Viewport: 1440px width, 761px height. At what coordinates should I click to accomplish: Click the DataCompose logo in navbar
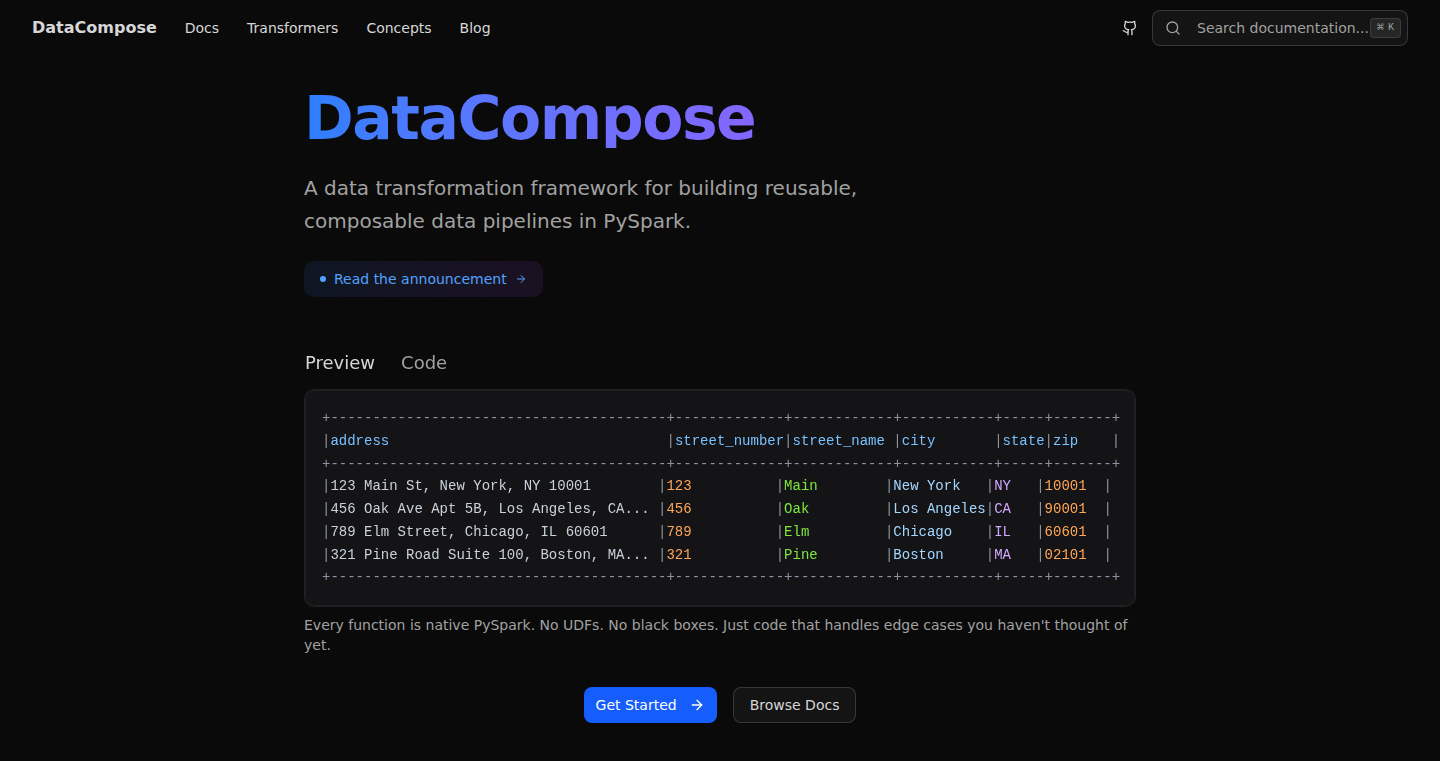[94, 28]
